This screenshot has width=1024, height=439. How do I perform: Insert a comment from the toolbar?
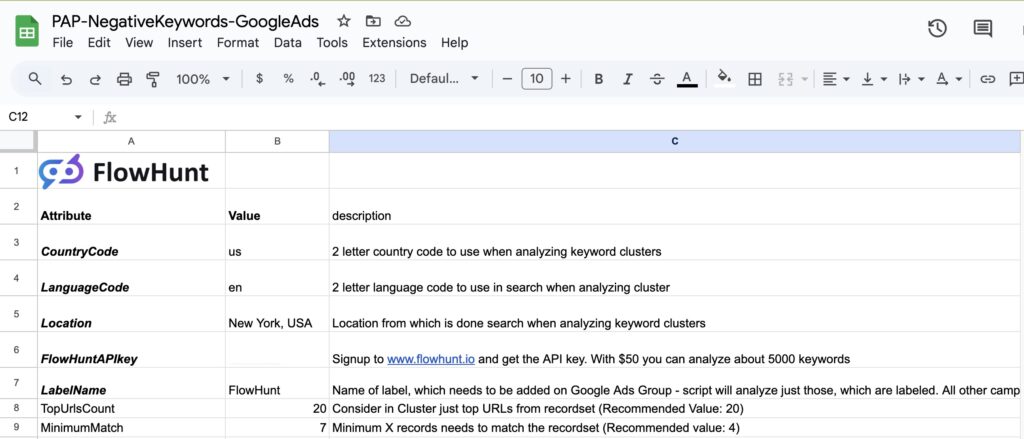1016,79
